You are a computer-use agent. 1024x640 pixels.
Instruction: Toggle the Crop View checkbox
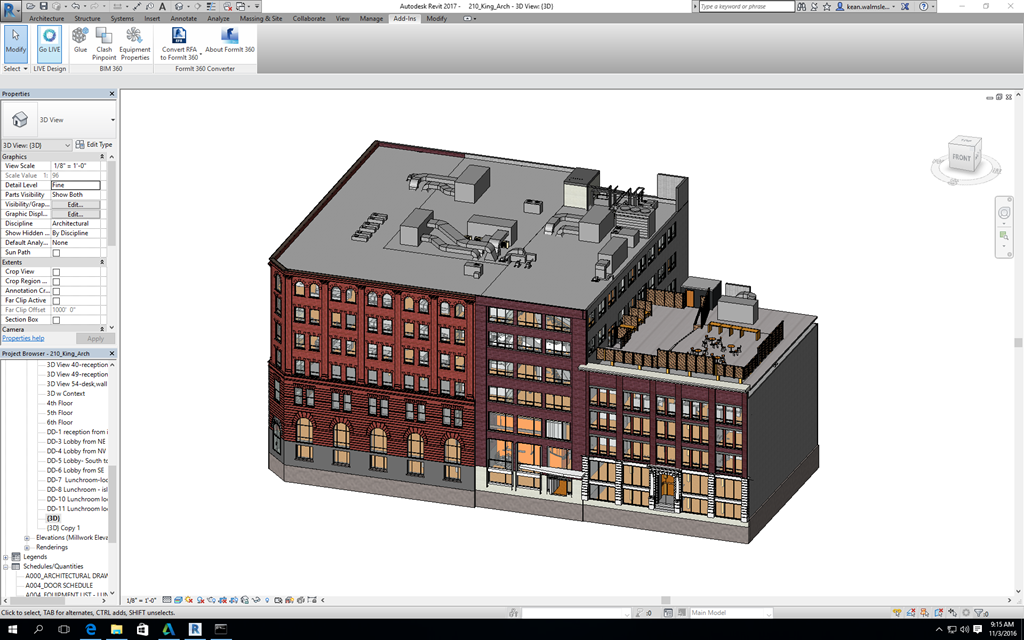coord(56,272)
